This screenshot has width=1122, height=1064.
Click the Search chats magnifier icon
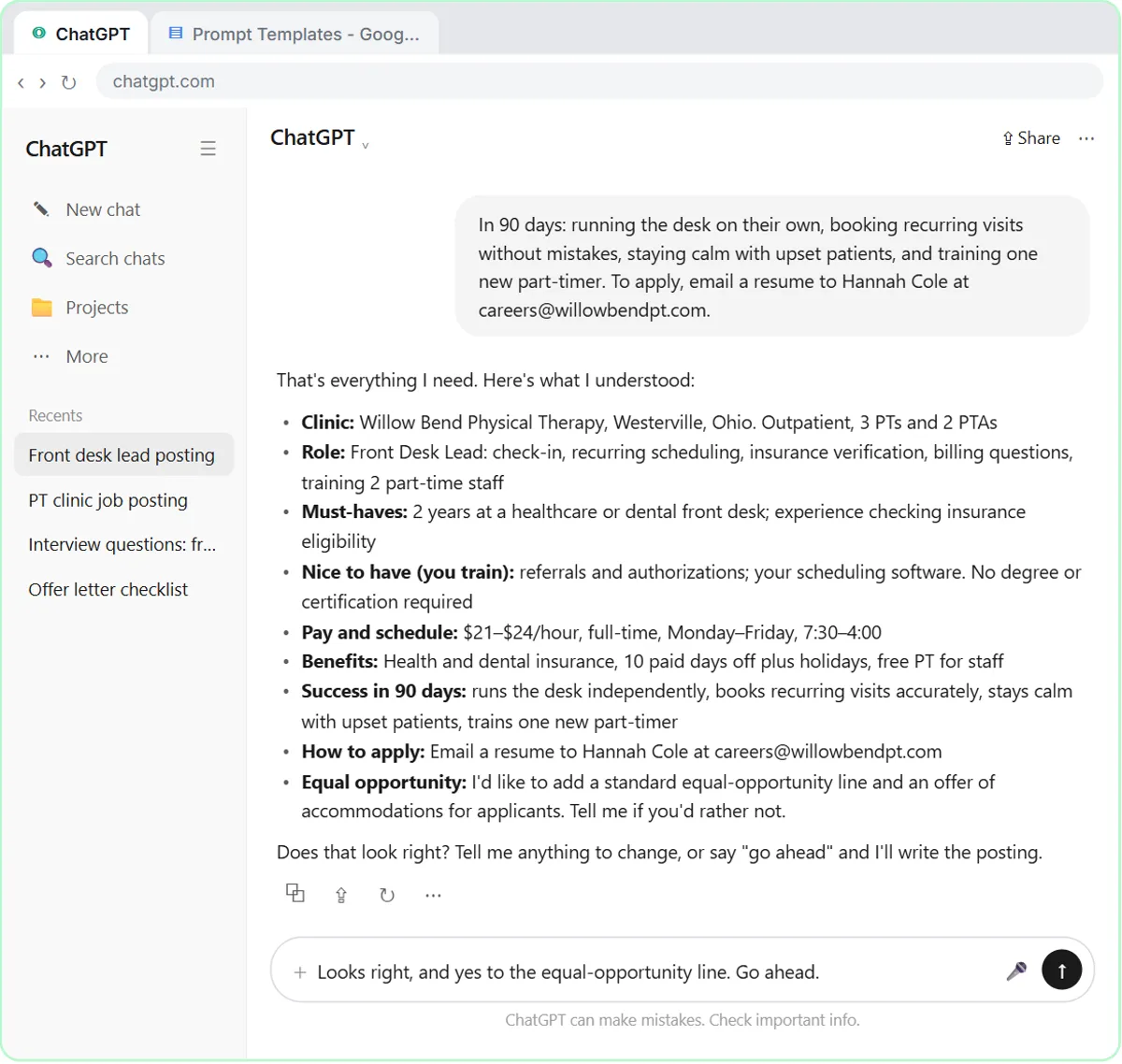(41, 258)
